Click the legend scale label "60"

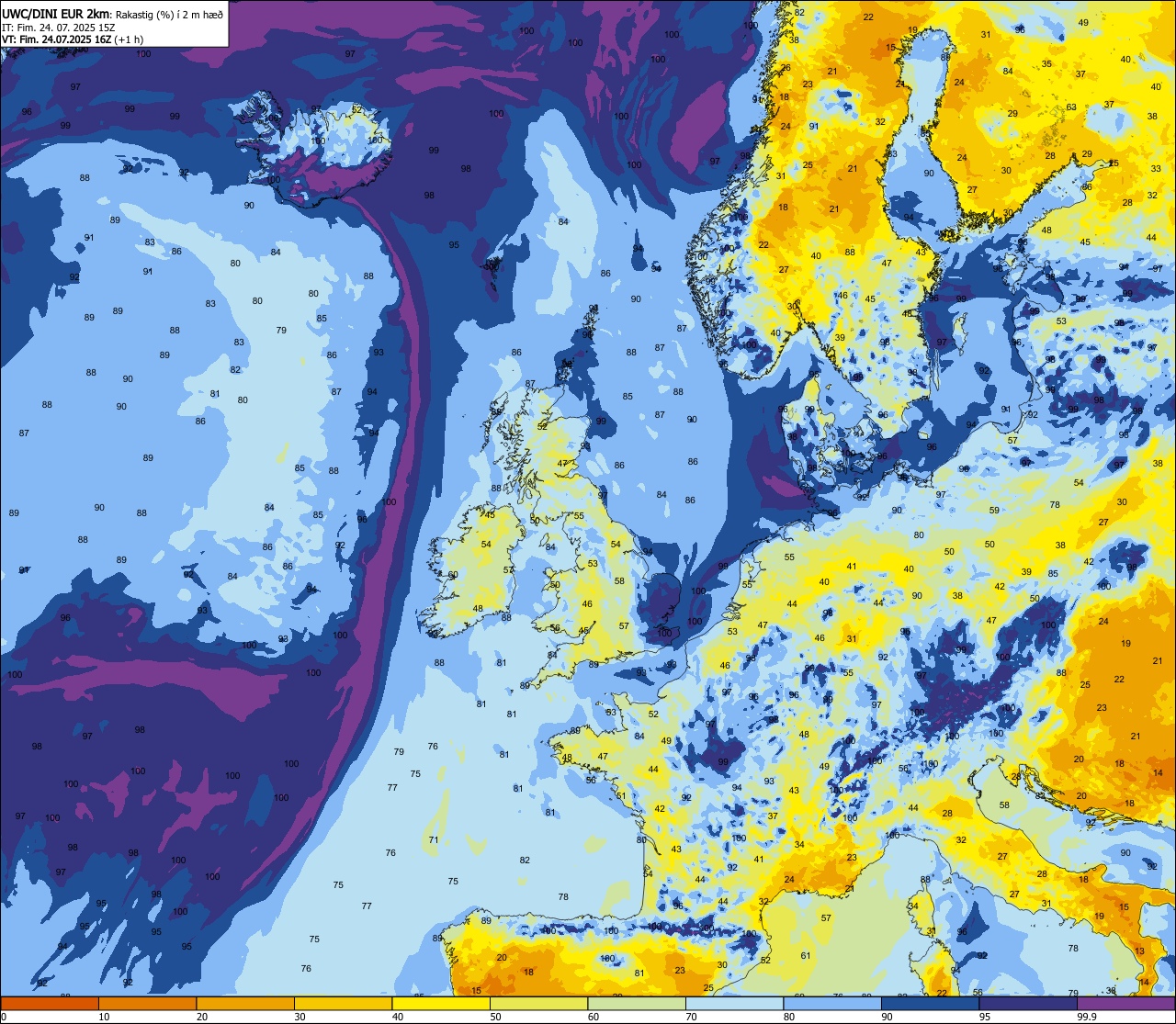(593, 1017)
